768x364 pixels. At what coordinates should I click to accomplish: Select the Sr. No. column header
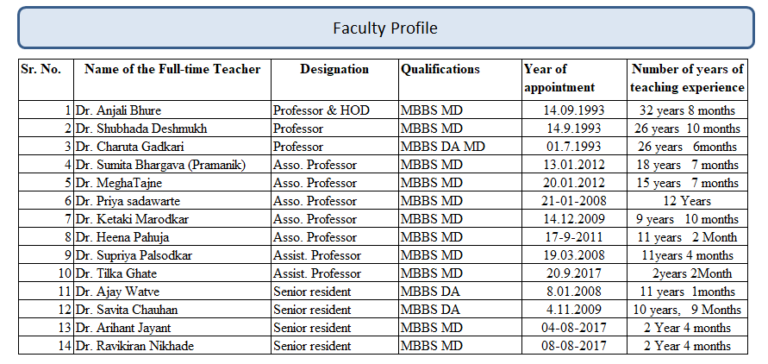click(46, 80)
